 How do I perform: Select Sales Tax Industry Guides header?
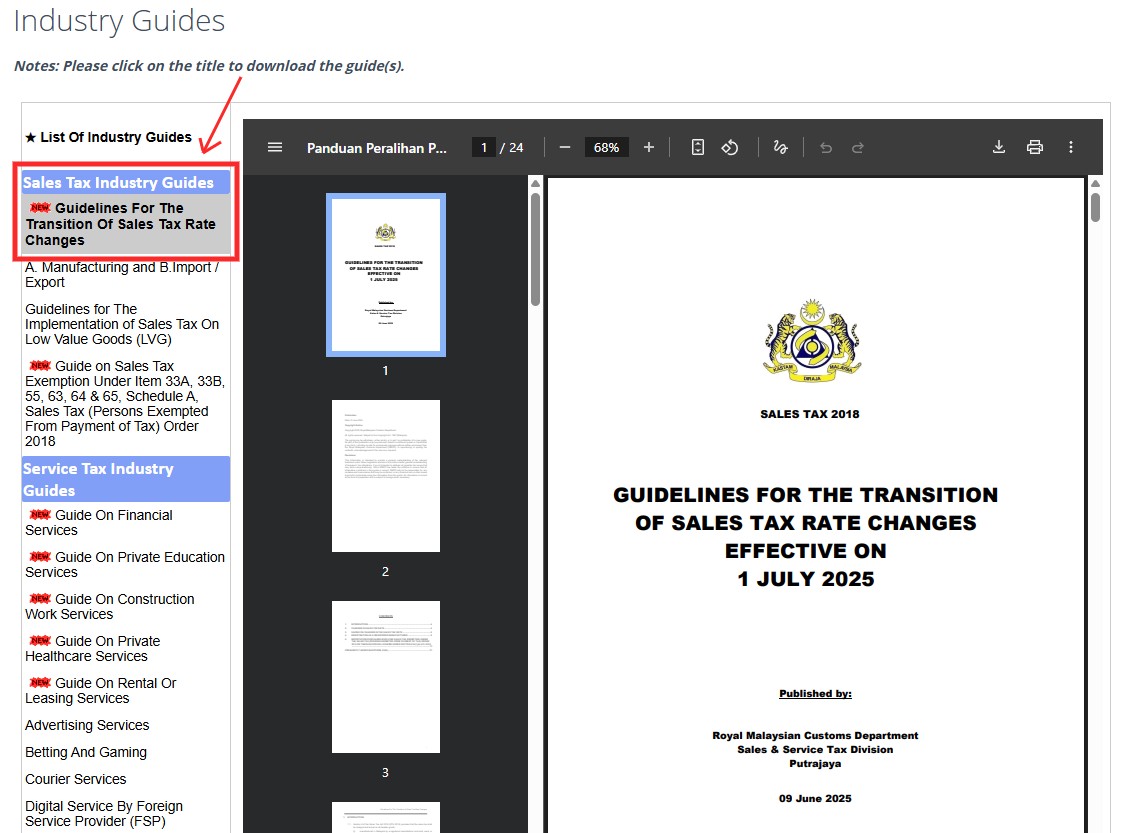(118, 182)
